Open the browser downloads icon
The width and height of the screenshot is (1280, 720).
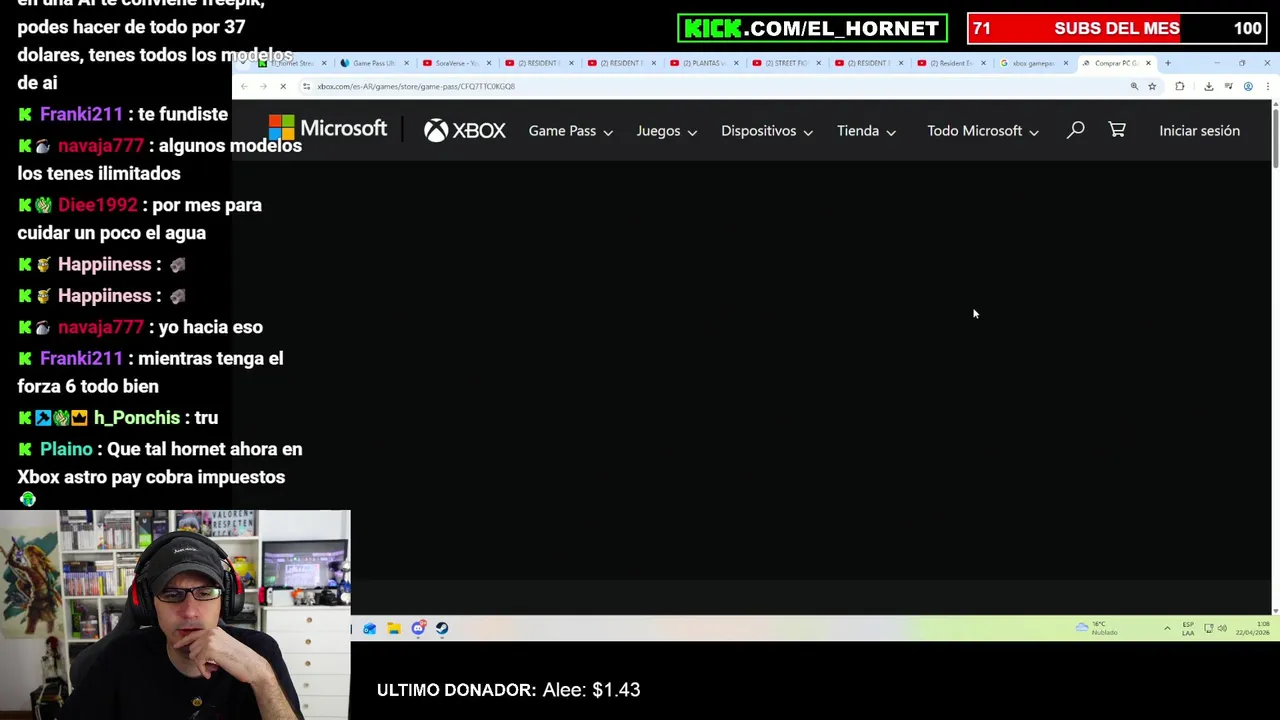pyautogui.click(x=1208, y=86)
